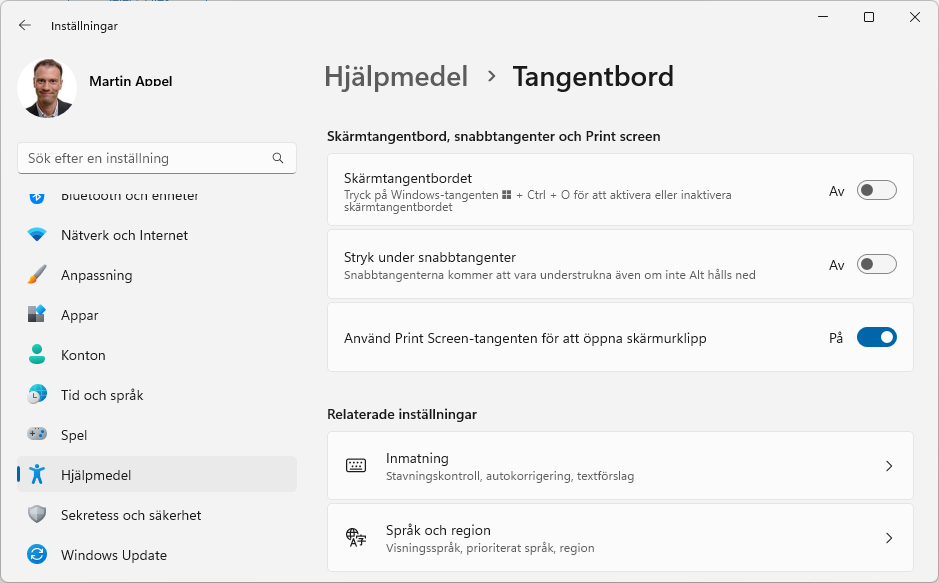Open the Inmatning related setting
Screen dimensions: 939x583
600,466
